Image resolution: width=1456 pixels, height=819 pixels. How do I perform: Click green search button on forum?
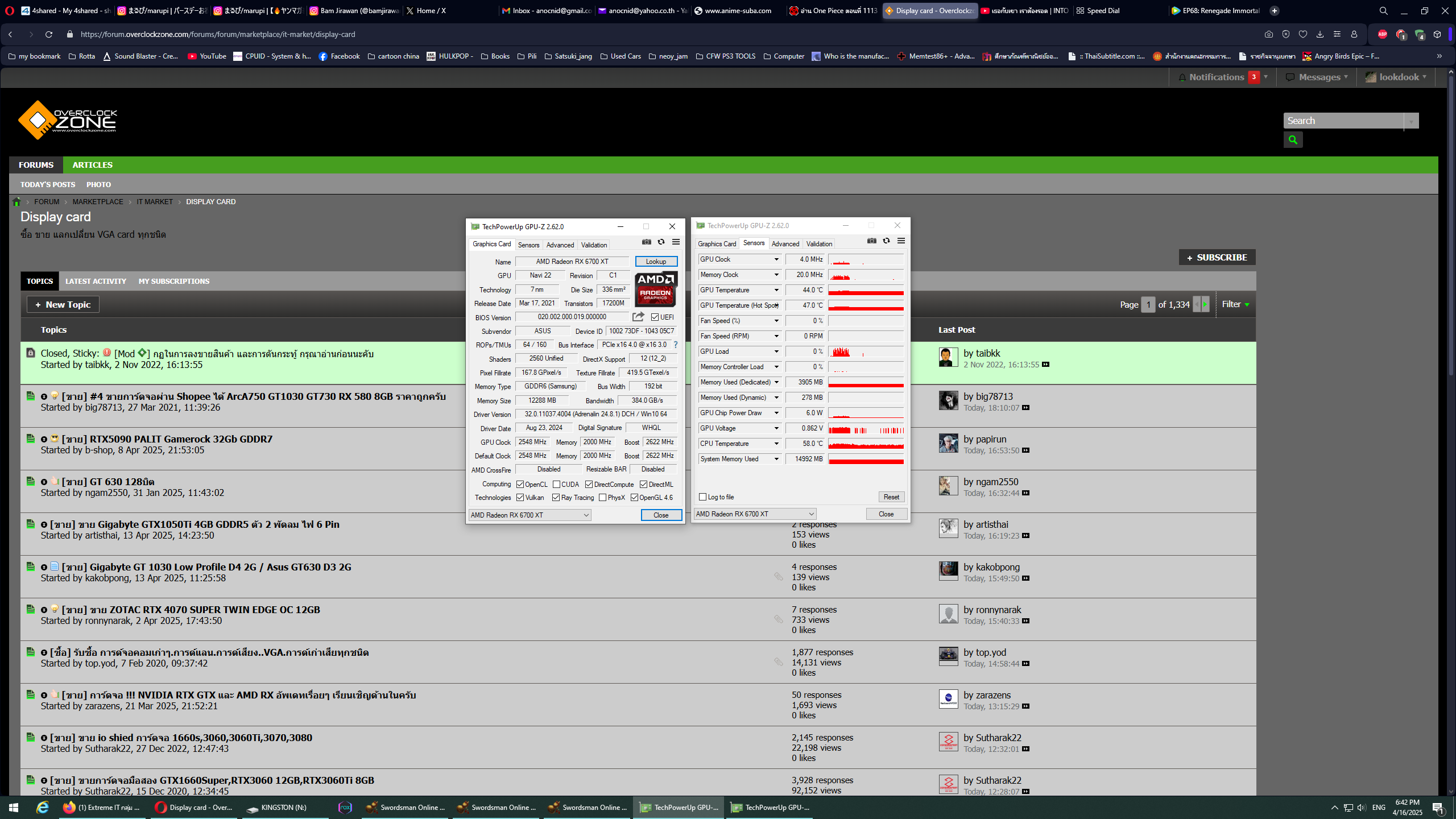point(1293,139)
